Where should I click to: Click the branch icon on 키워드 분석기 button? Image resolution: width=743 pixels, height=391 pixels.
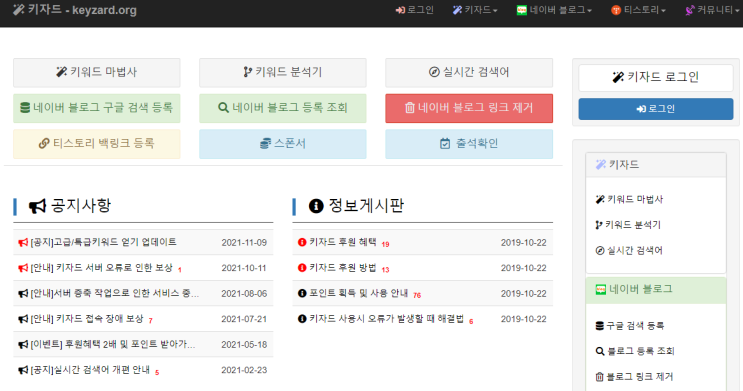[247, 72]
